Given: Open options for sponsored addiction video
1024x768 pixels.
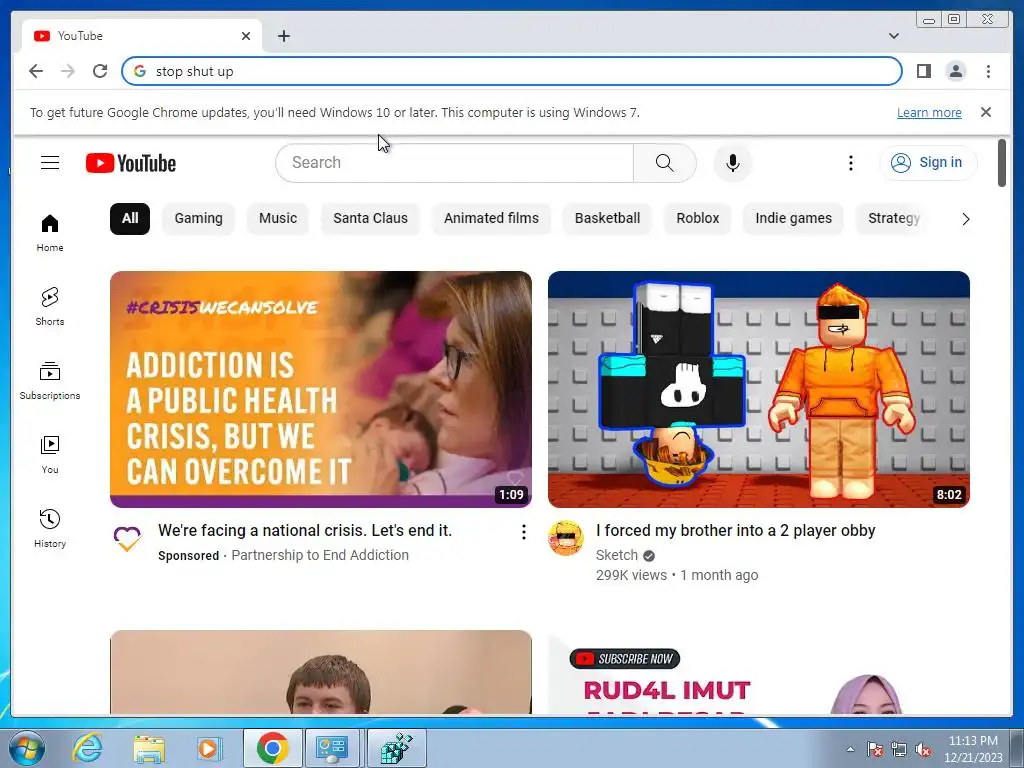Looking at the screenshot, I should [523, 532].
